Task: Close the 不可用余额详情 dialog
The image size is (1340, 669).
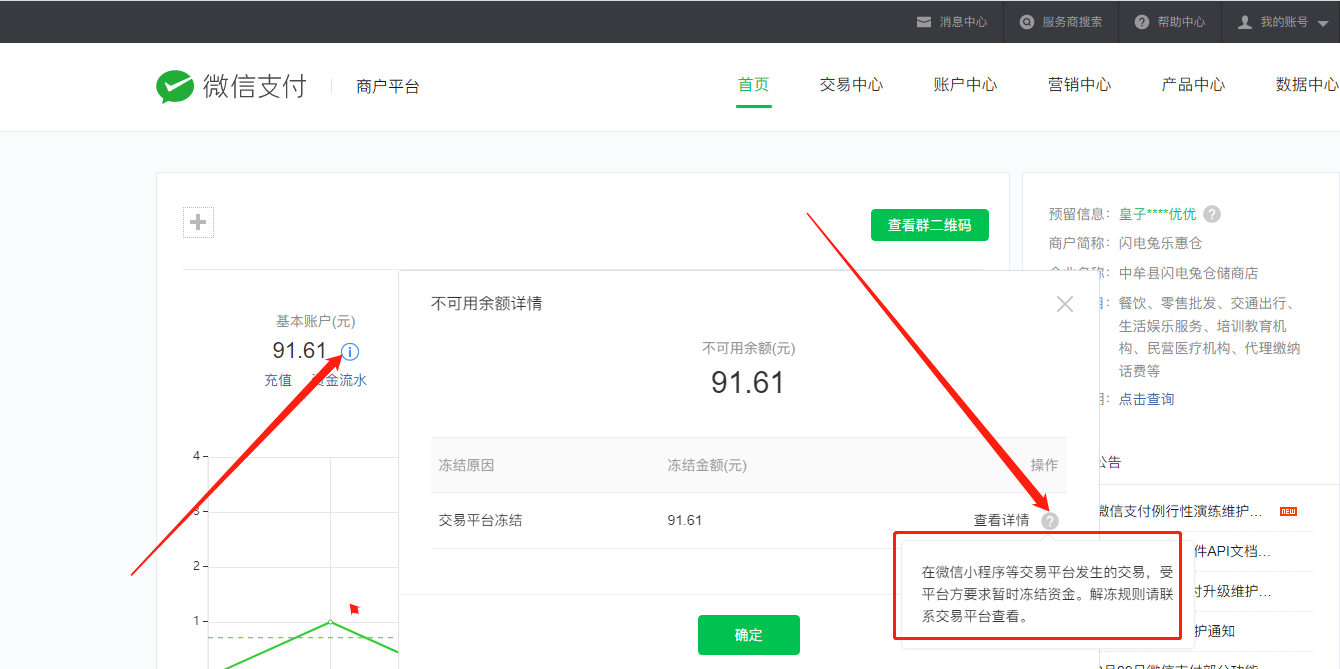Action: tap(1065, 303)
